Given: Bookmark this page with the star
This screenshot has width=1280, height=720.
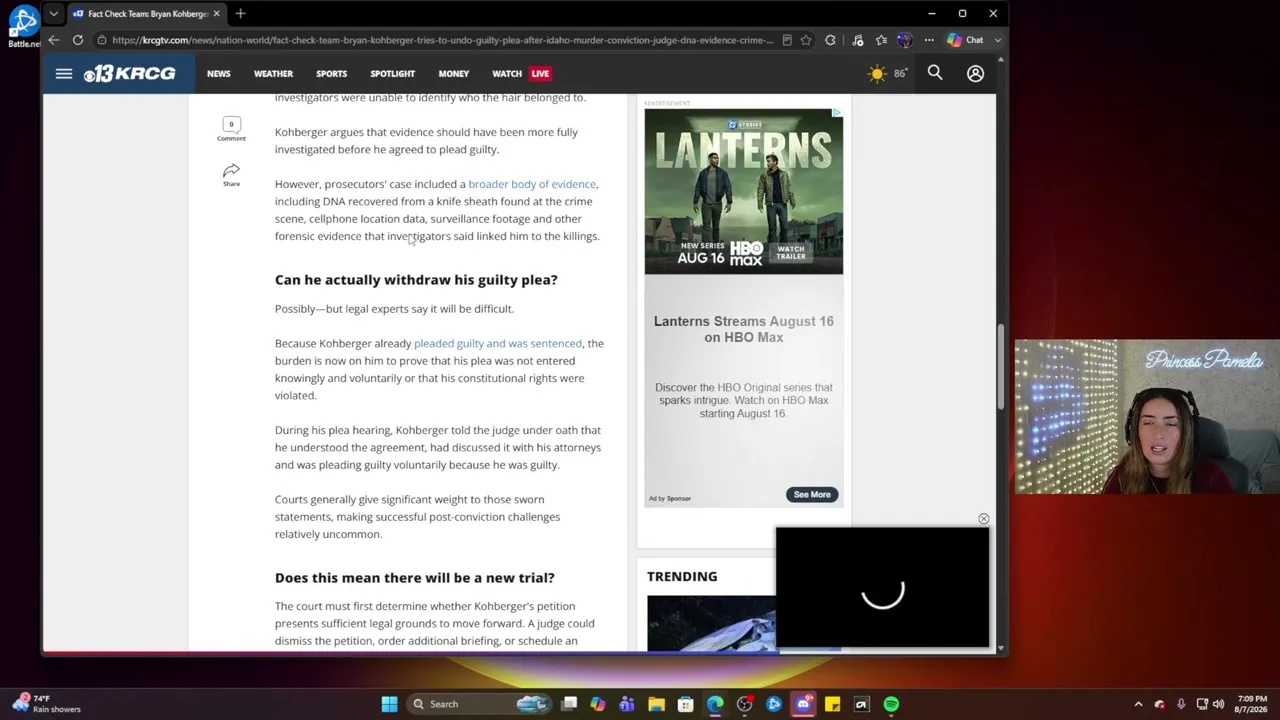Looking at the screenshot, I should 806,40.
